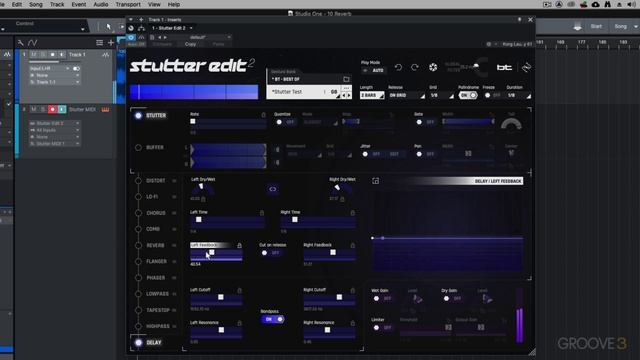Click the undo arrow in Stutter Edit
The height and width of the screenshot is (360, 640).
tap(398, 67)
